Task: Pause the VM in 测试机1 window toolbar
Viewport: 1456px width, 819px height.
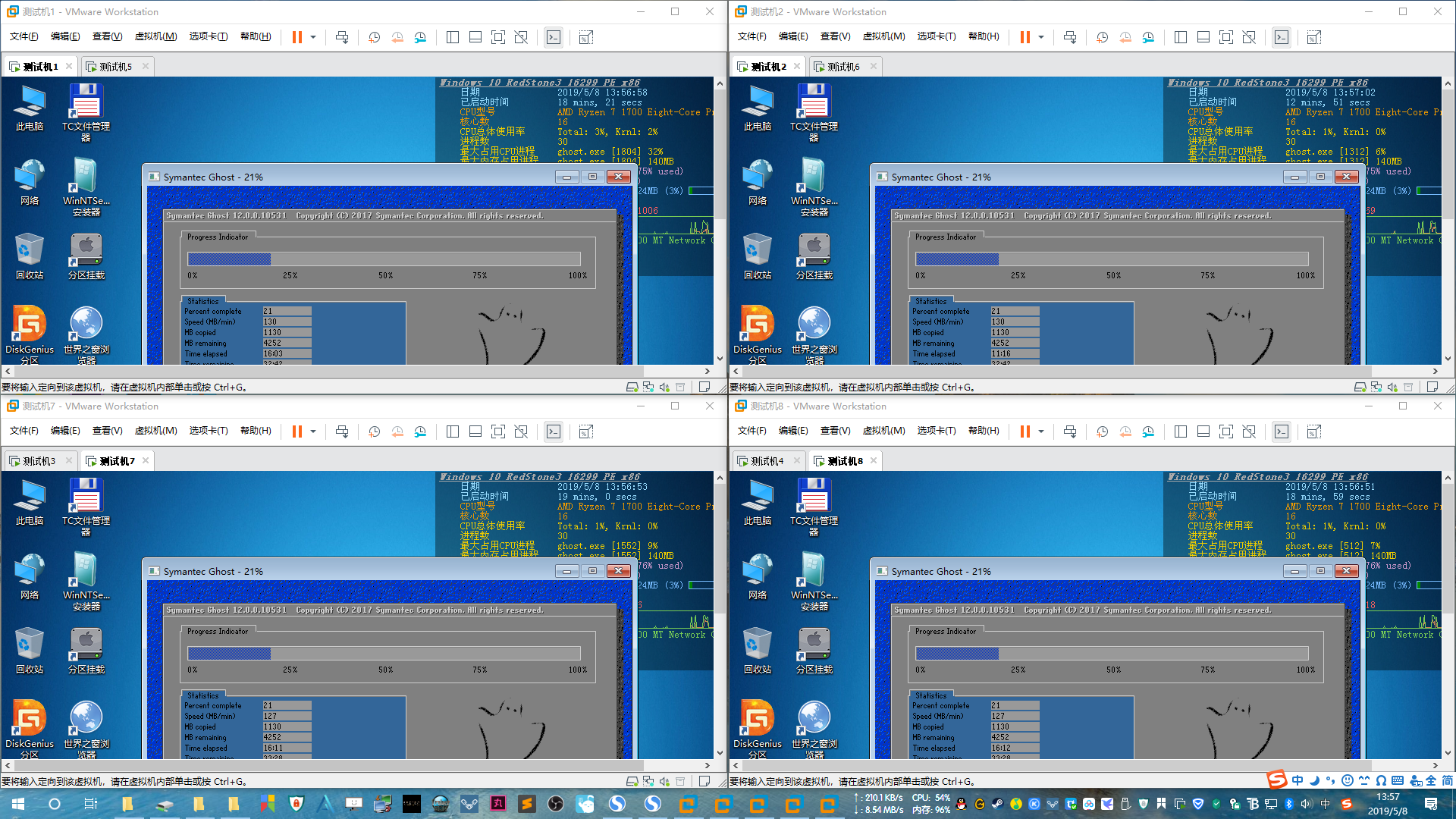Action: pyautogui.click(x=297, y=37)
